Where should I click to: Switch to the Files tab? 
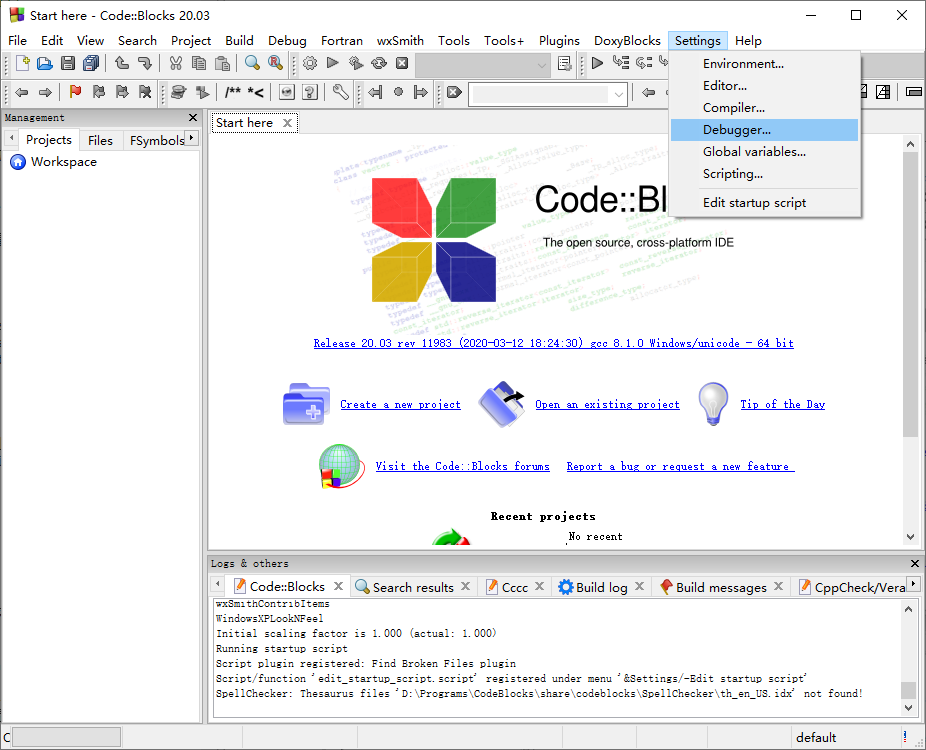(x=100, y=141)
